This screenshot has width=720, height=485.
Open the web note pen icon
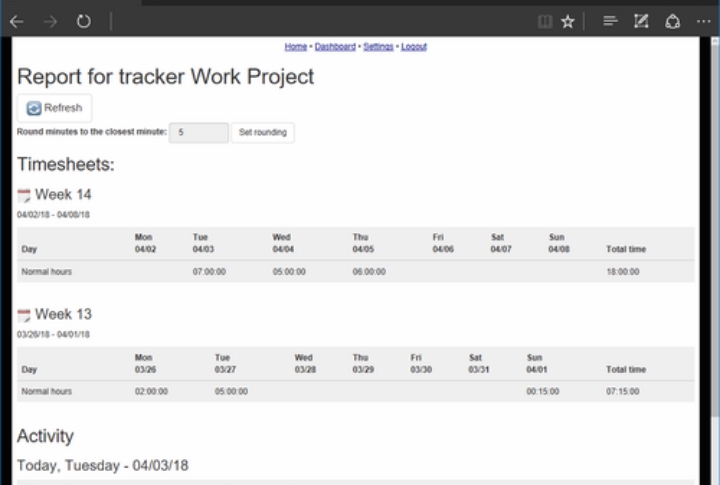(x=641, y=21)
